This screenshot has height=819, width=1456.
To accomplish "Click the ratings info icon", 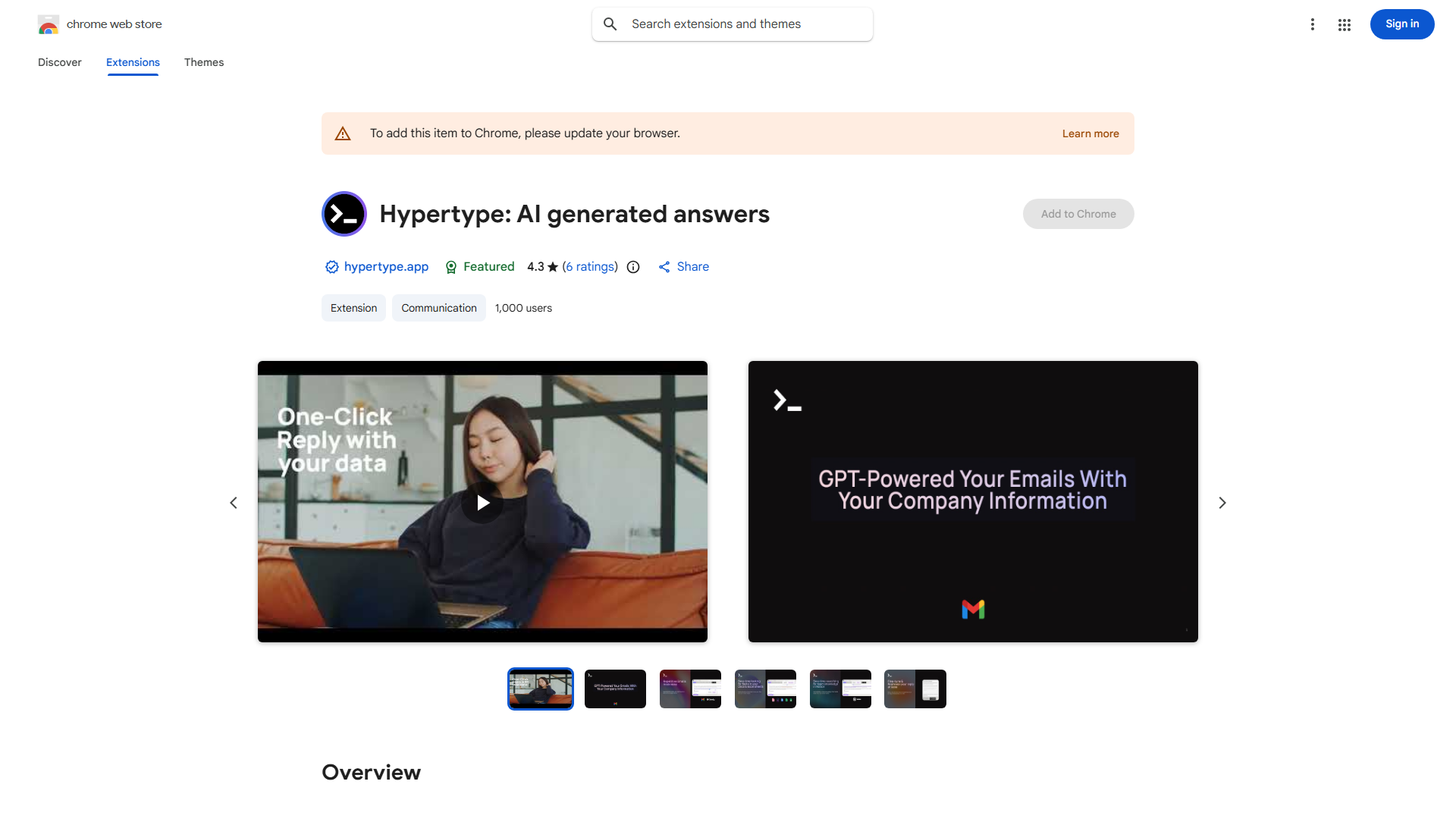I will click(x=633, y=267).
